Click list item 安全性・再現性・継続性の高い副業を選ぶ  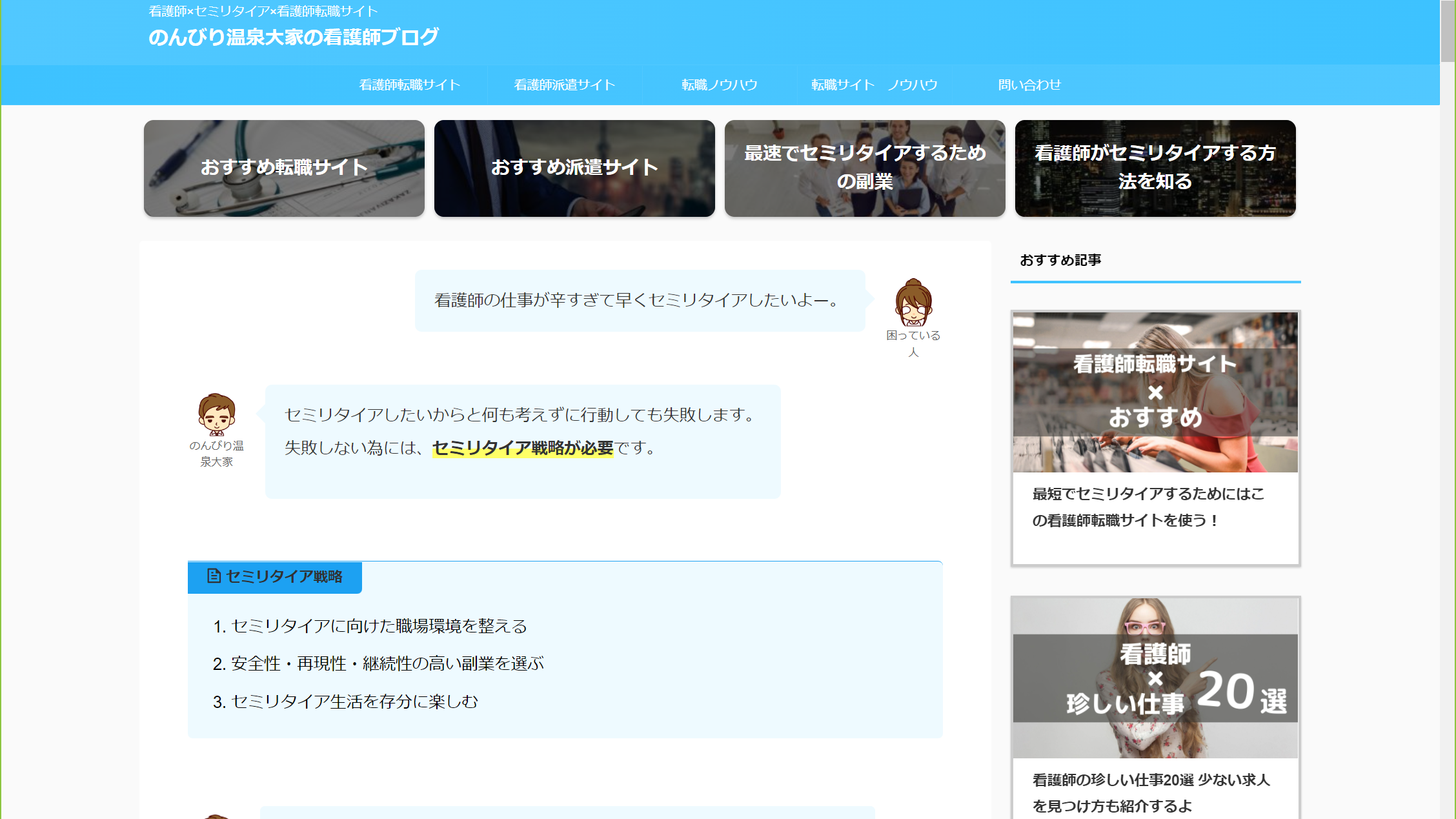(387, 663)
